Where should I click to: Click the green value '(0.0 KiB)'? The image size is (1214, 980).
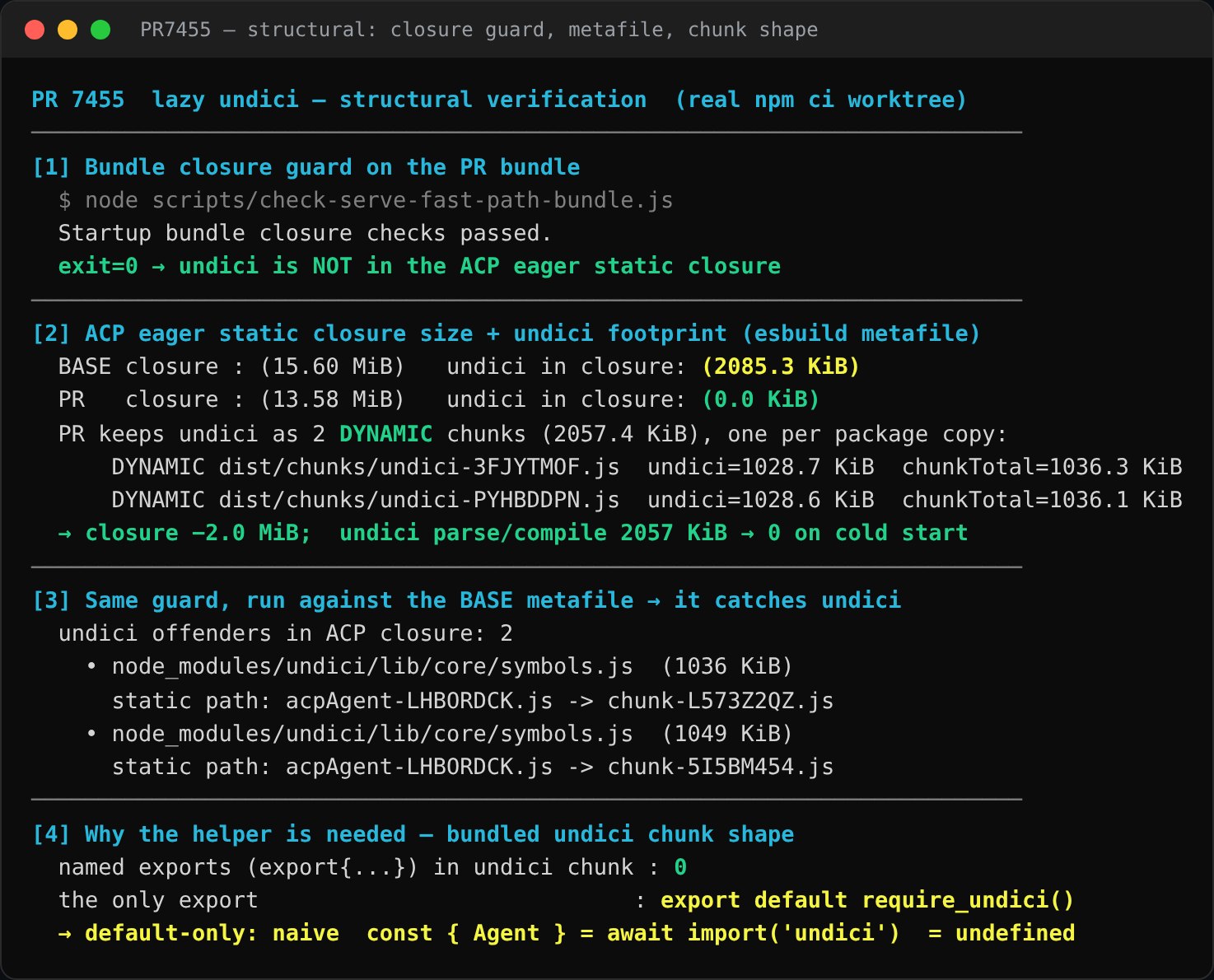tap(761, 399)
